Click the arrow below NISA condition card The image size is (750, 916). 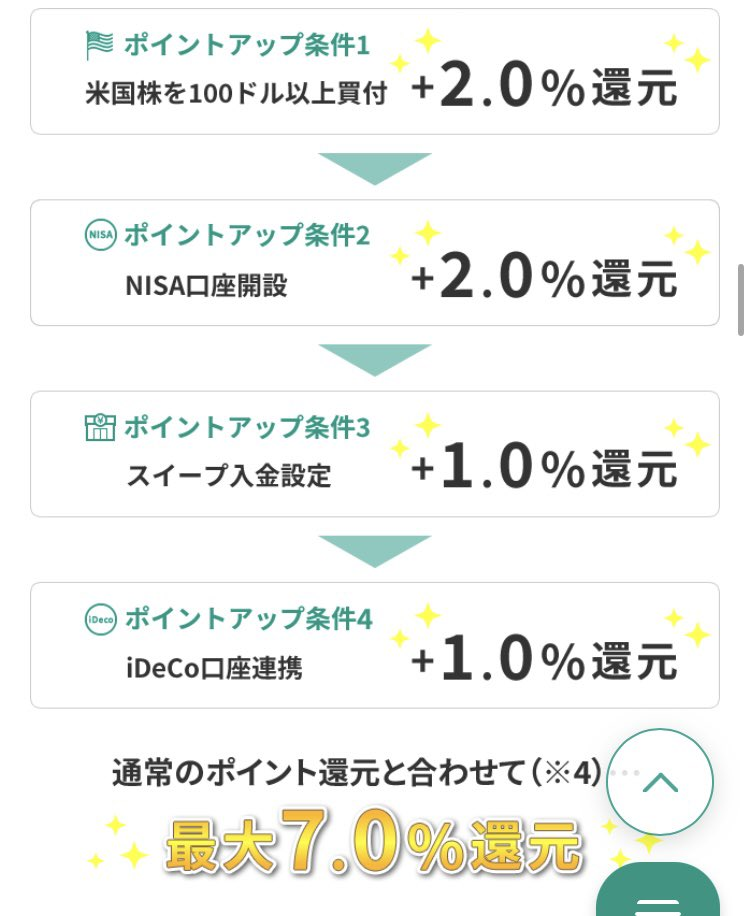375,360
